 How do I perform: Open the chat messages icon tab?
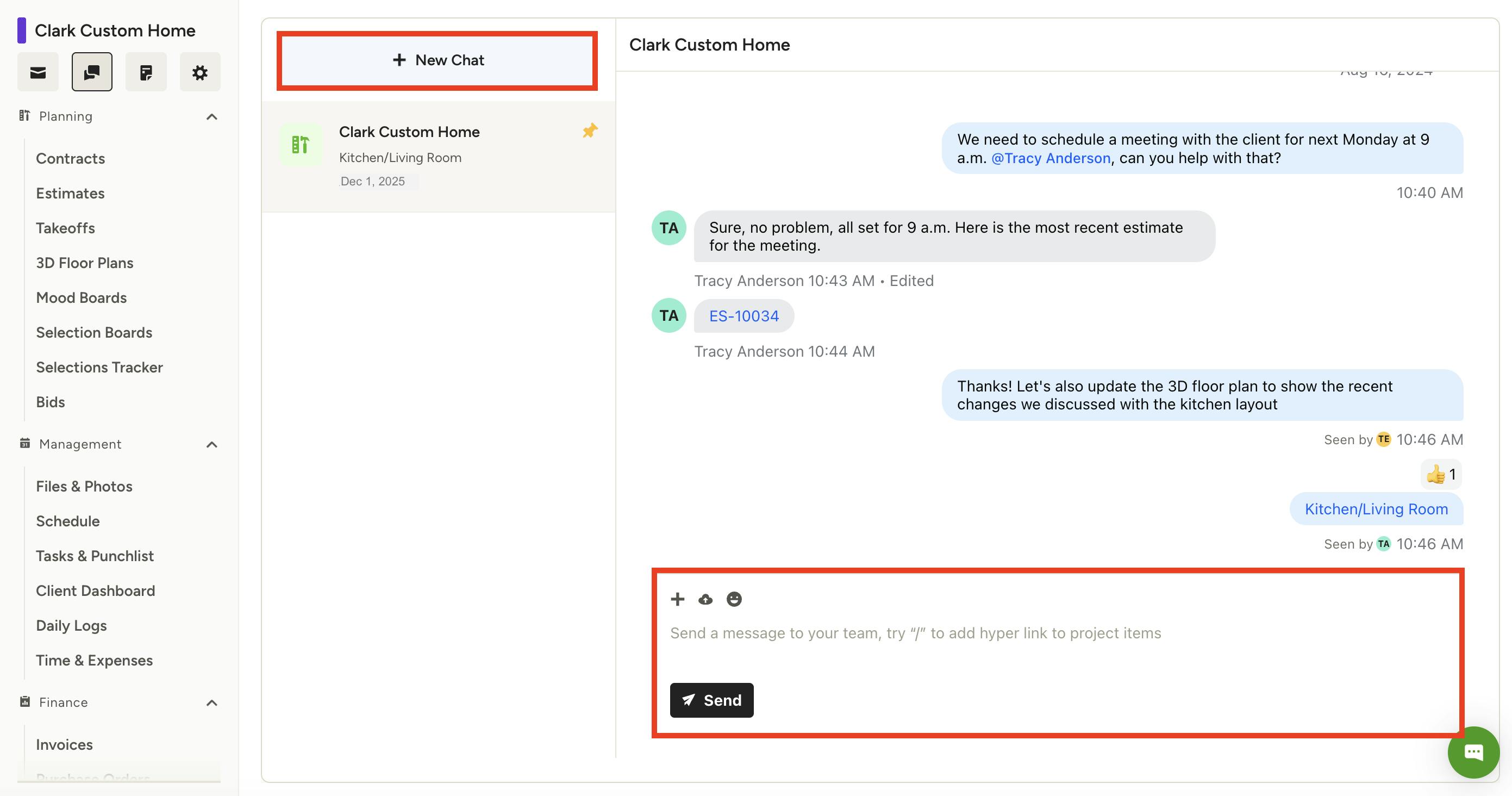click(x=92, y=72)
